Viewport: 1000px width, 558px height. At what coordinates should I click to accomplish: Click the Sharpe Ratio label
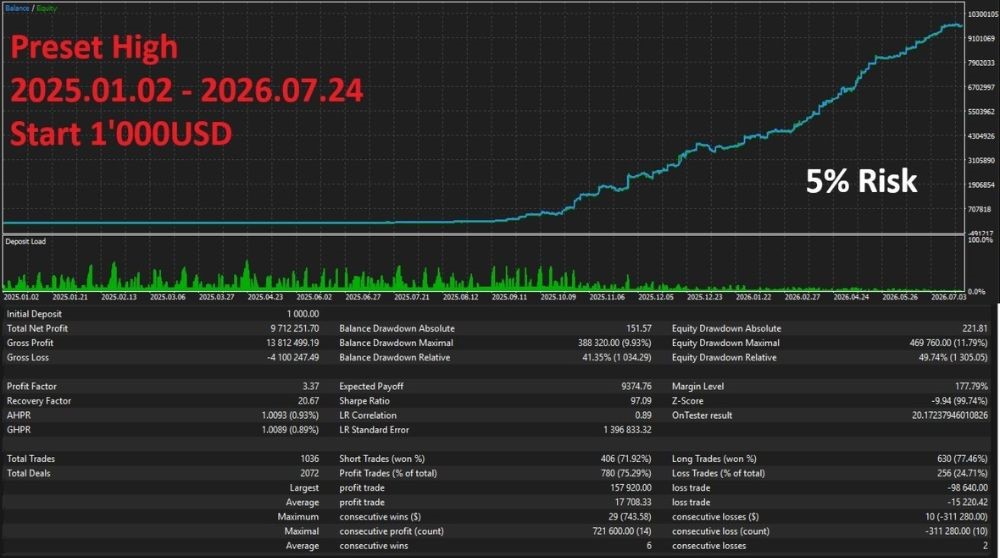[x=364, y=401]
